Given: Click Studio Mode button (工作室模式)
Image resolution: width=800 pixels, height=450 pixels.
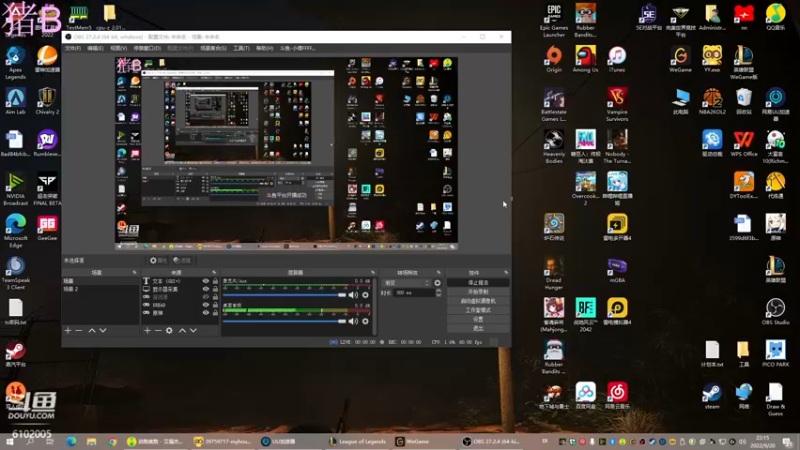Looking at the screenshot, I should (478, 310).
